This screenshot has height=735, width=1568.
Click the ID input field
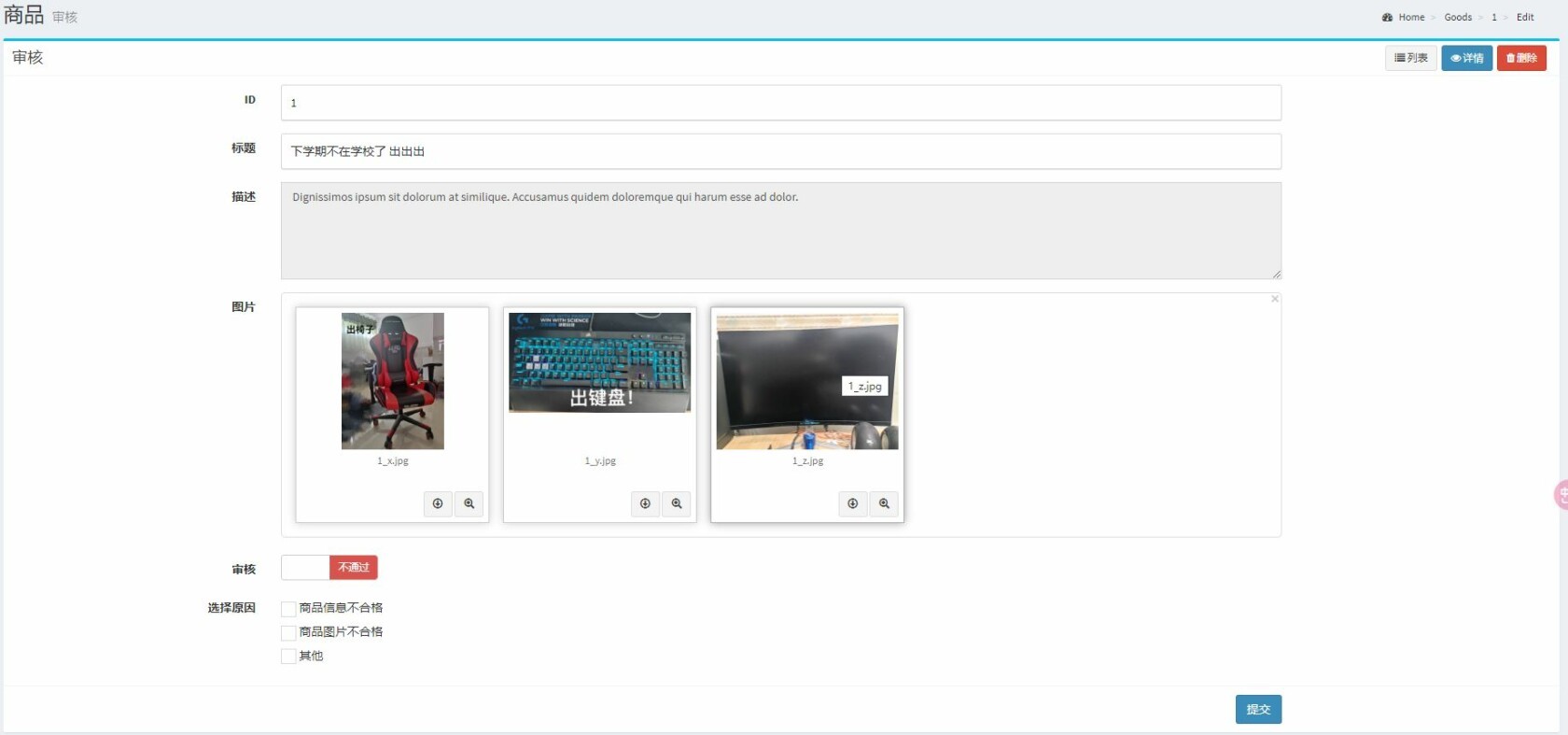780,103
